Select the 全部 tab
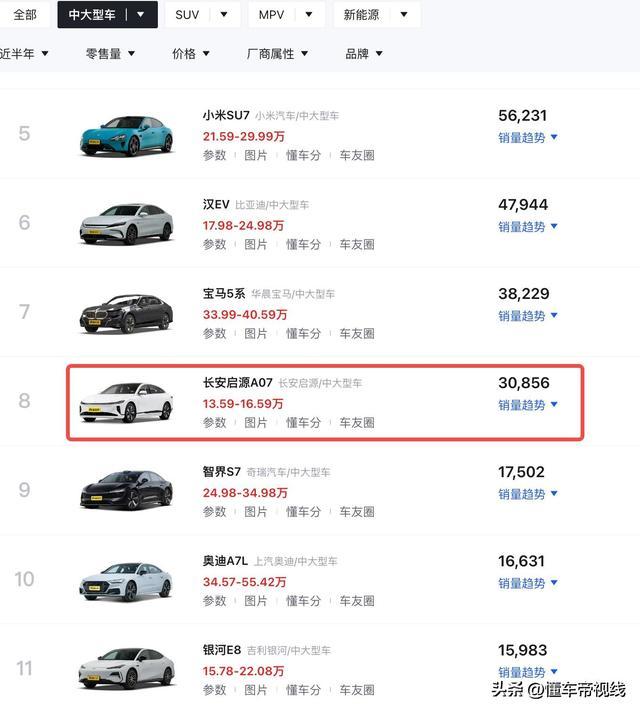Screen dimensions: 640x712 25,15
